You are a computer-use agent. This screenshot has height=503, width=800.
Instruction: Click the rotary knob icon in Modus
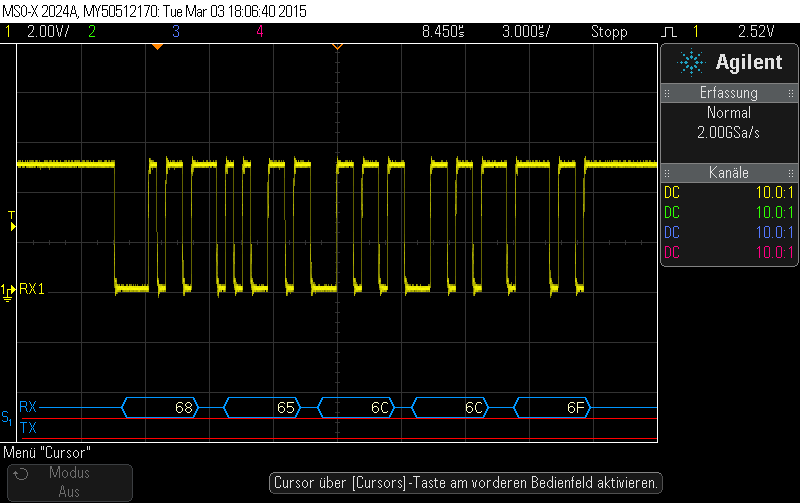21,474
